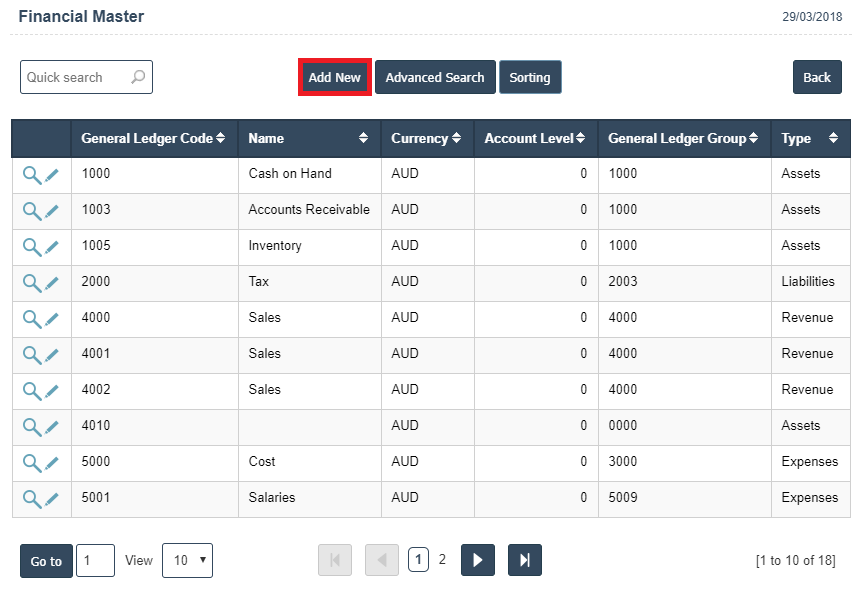This screenshot has height=593, width=866.
Task: Edit the Tax ledger entry 2000
Action: tap(52, 283)
